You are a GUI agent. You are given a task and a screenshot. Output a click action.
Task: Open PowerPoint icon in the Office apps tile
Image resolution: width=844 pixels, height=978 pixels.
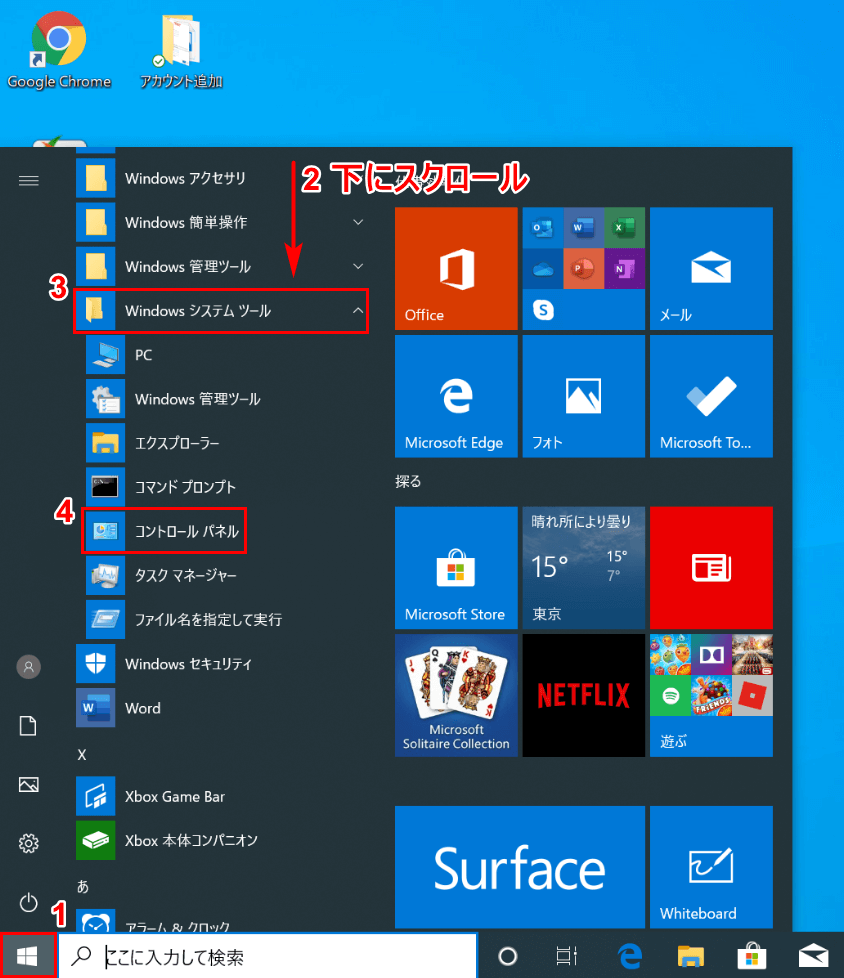[x=583, y=269]
